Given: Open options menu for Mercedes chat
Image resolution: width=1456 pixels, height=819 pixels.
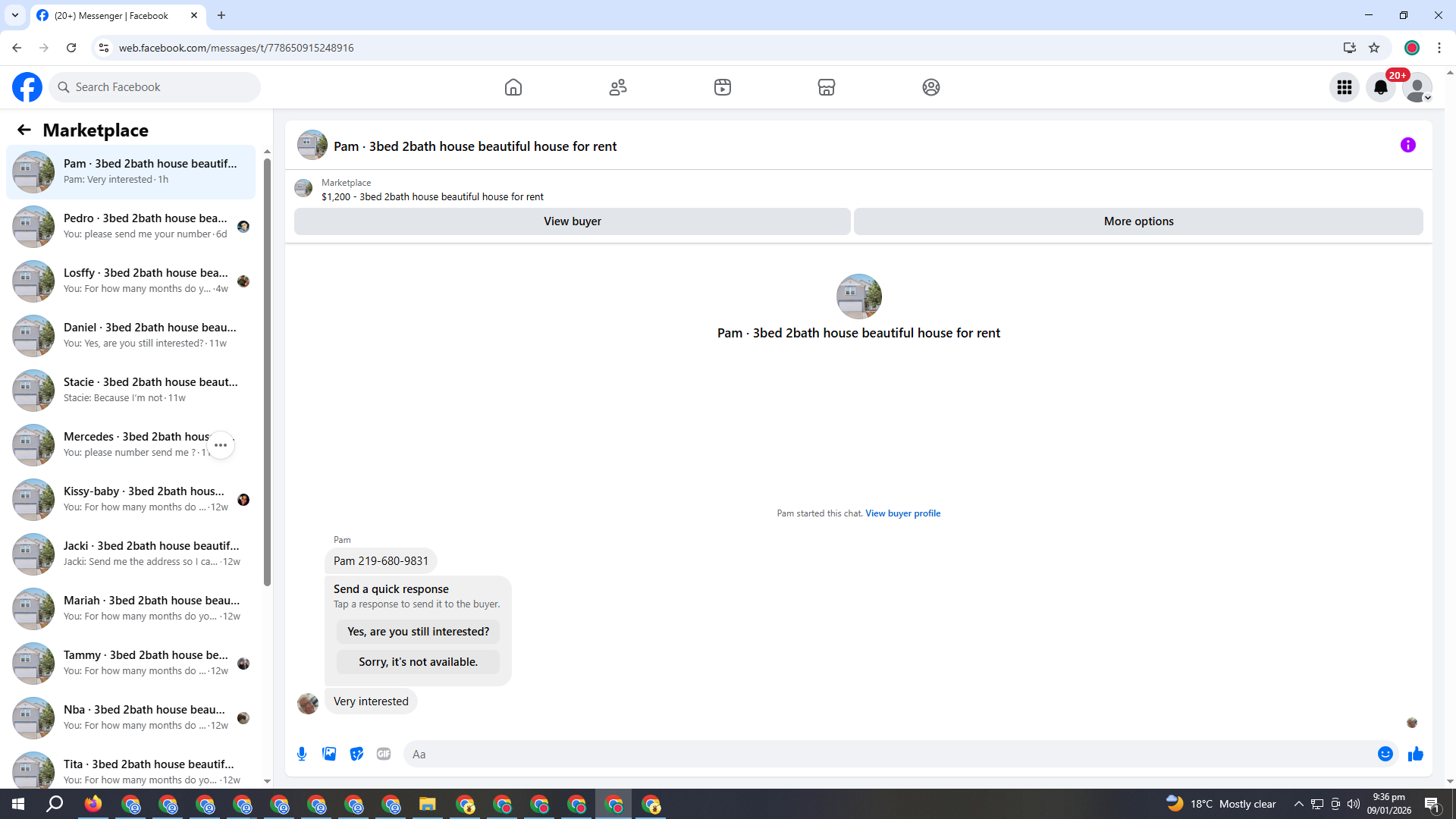Looking at the screenshot, I should [x=221, y=445].
